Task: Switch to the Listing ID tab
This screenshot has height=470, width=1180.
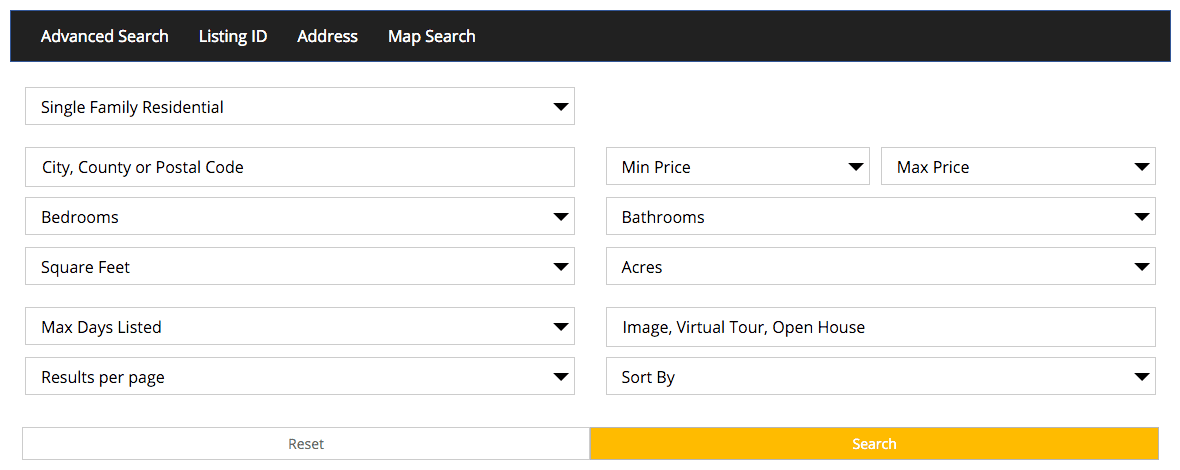Action: click(233, 36)
